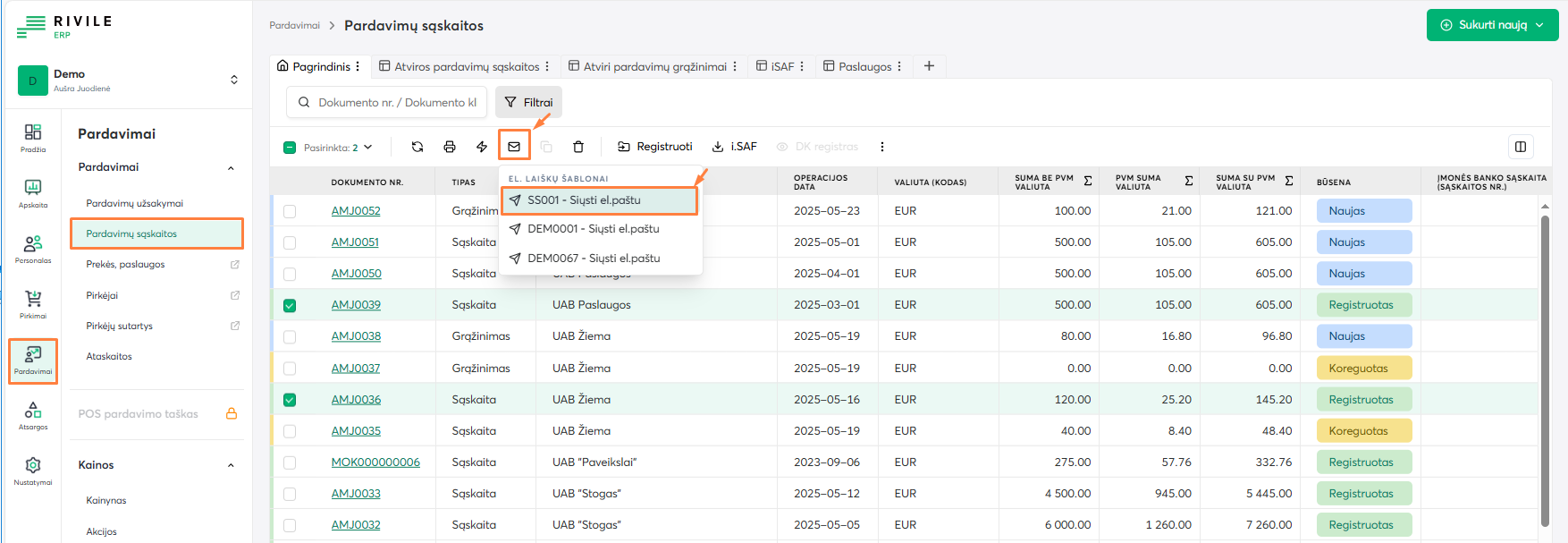Switch to the Atviros pardavimų sąskaitos tab
1568x543 pixels.
467,66
